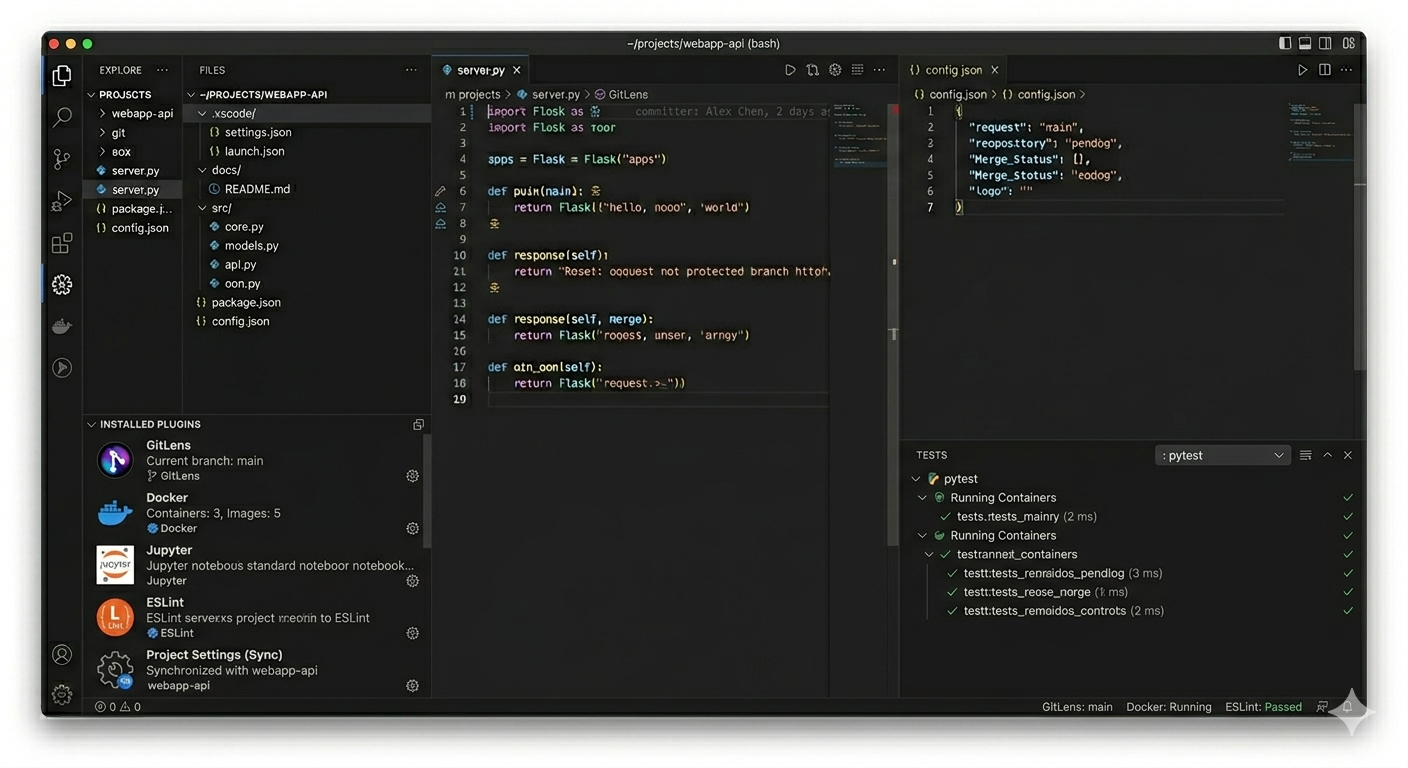Open Docker plugin settings gear
This screenshot has width=1408, height=768.
412,528
